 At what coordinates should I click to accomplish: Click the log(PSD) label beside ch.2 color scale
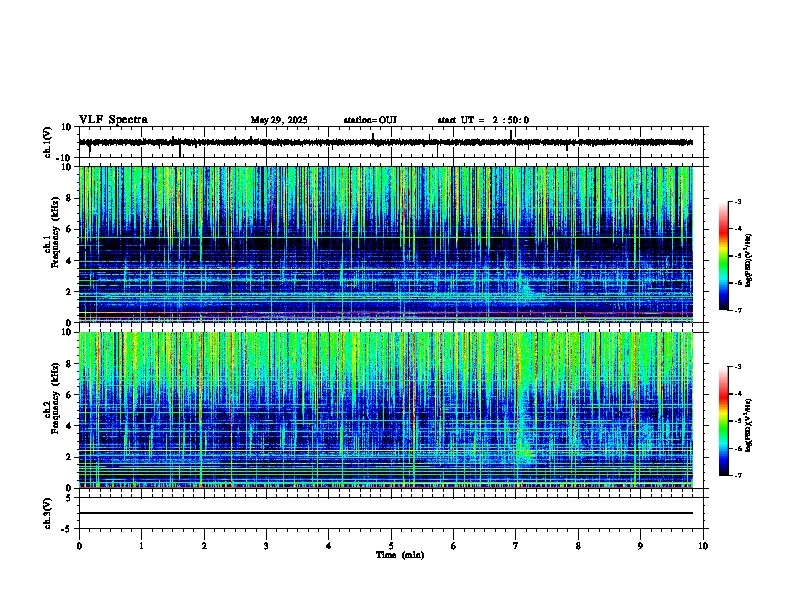[749, 425]
